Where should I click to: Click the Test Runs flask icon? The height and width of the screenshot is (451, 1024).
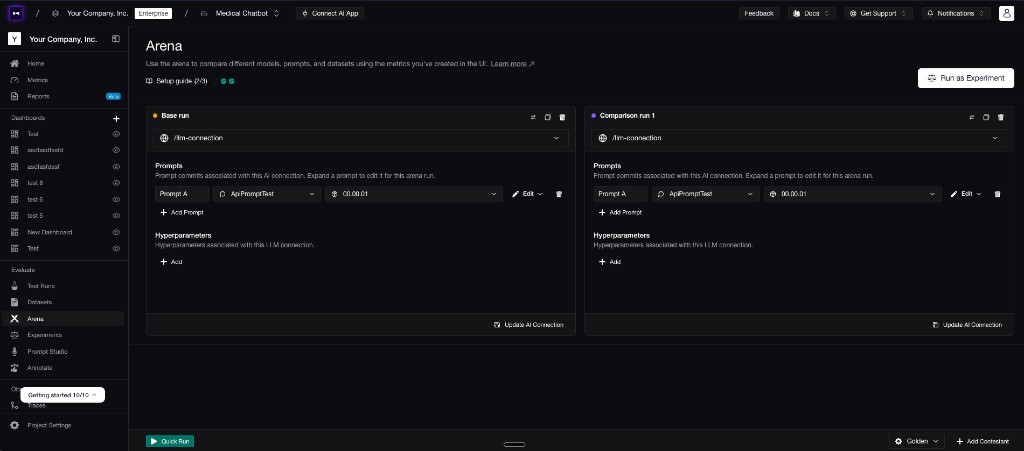(14, 286)
